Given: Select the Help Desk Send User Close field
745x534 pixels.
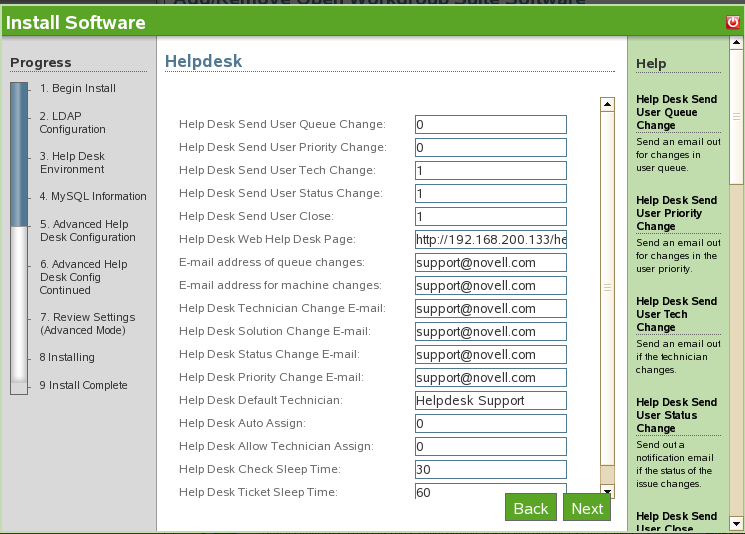Looking at the screenshot, I should pos(490,217).
